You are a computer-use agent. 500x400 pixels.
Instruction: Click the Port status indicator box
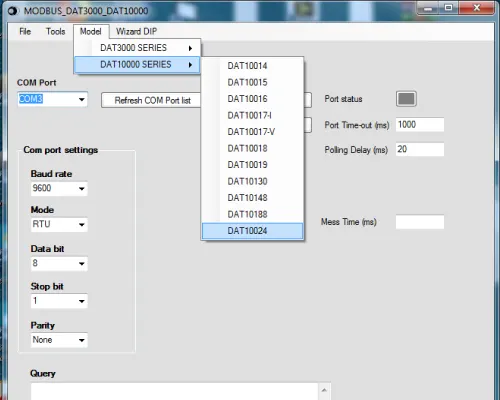point(406,99)
